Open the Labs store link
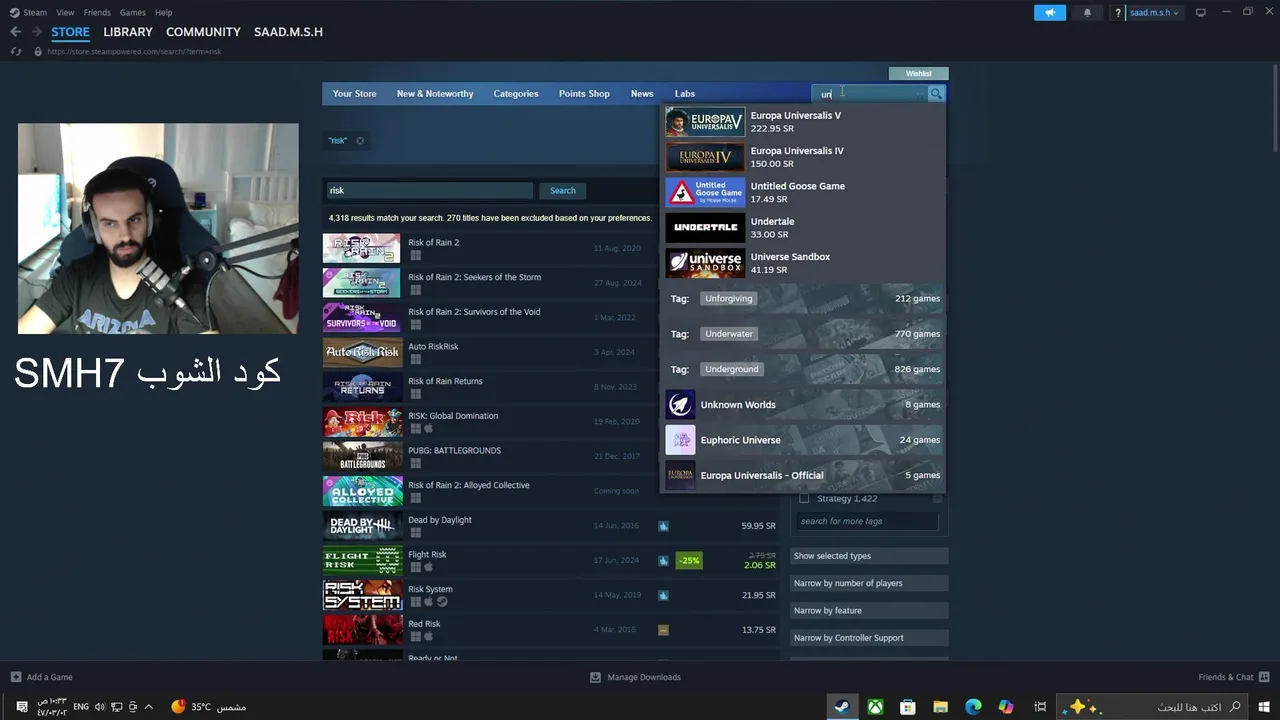 click(685, 94)
